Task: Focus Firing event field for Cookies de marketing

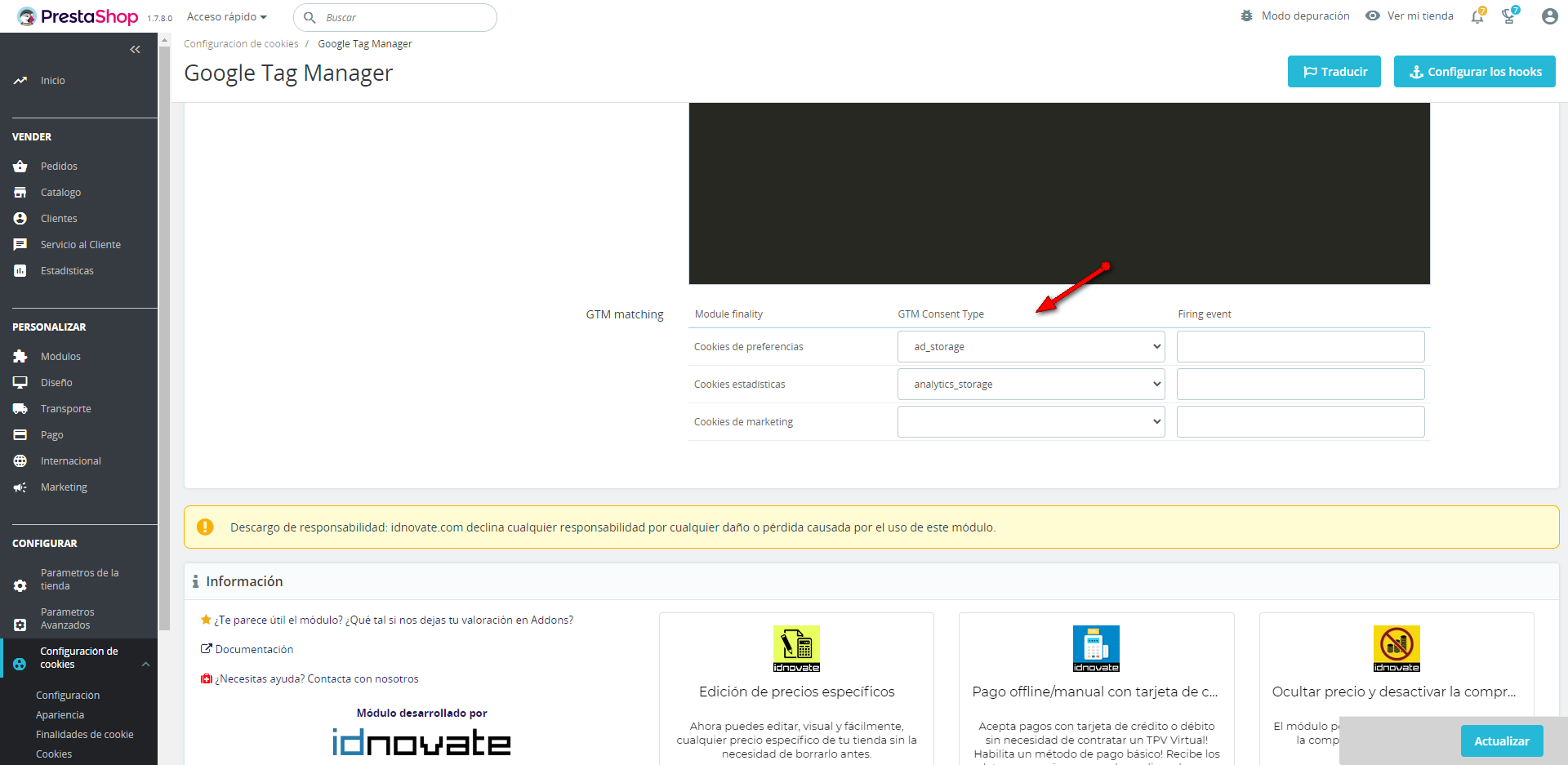Action: 1301,422
